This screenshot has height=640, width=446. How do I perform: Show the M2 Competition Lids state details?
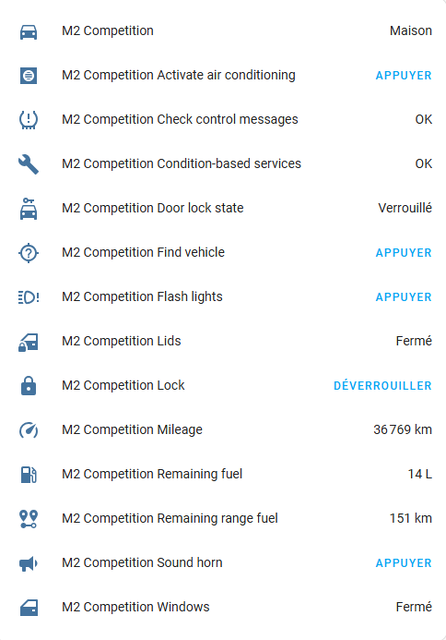coord(225,341)
